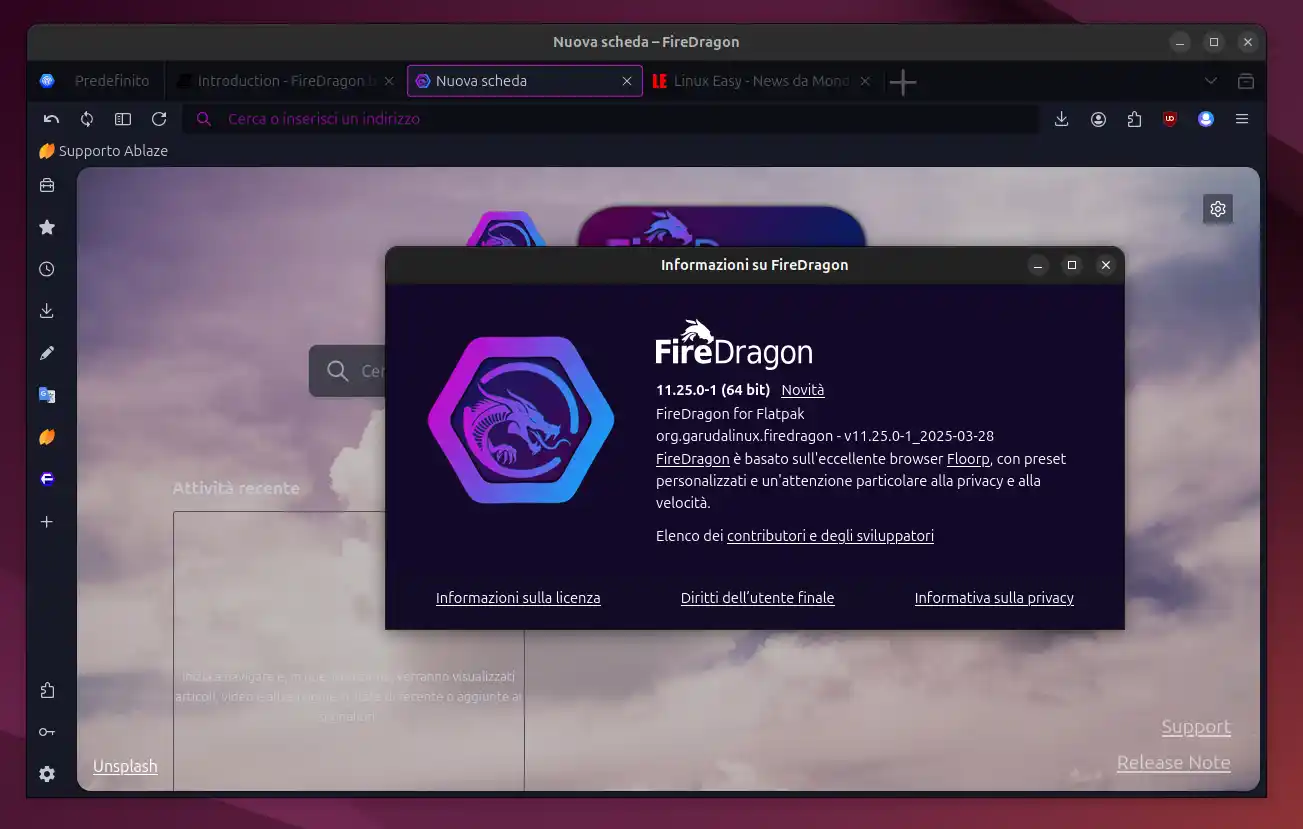Click the org.garudalinux.firedragon build string
Image resolution: width=1303 pixels, height=829 pixels.
point(825,436)
